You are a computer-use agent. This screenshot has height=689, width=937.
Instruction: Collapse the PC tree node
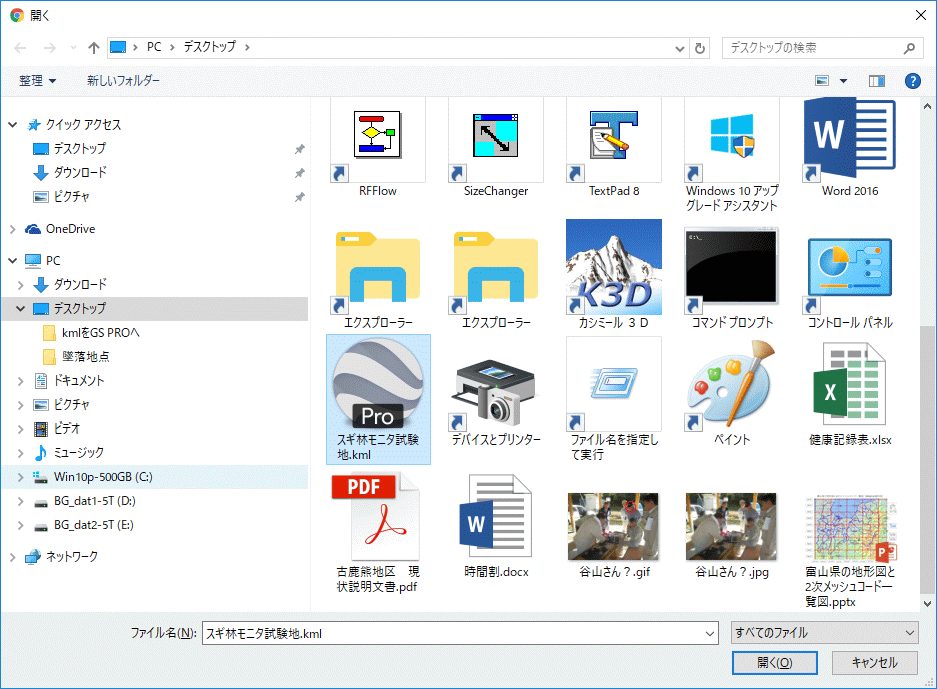13,261
